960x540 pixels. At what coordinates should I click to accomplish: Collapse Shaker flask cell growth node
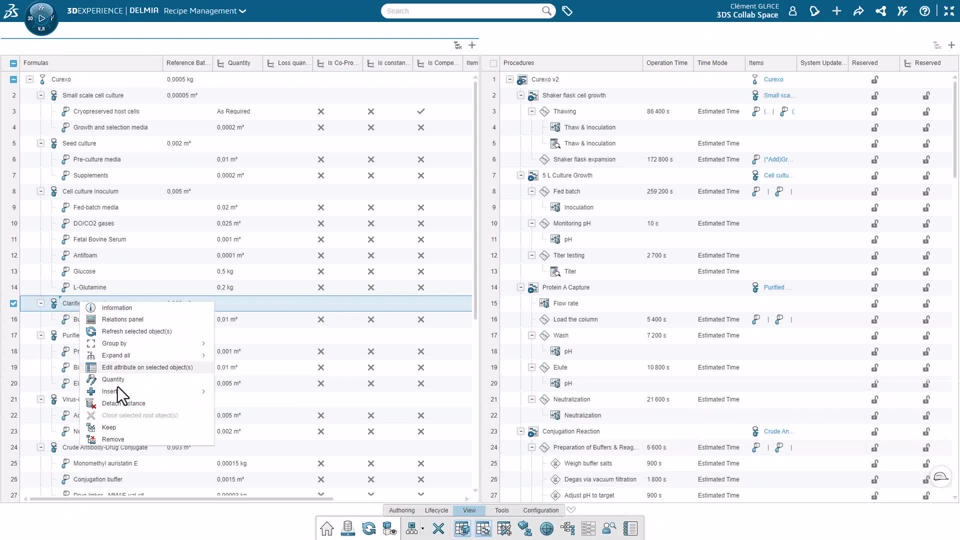click(520, 95)
